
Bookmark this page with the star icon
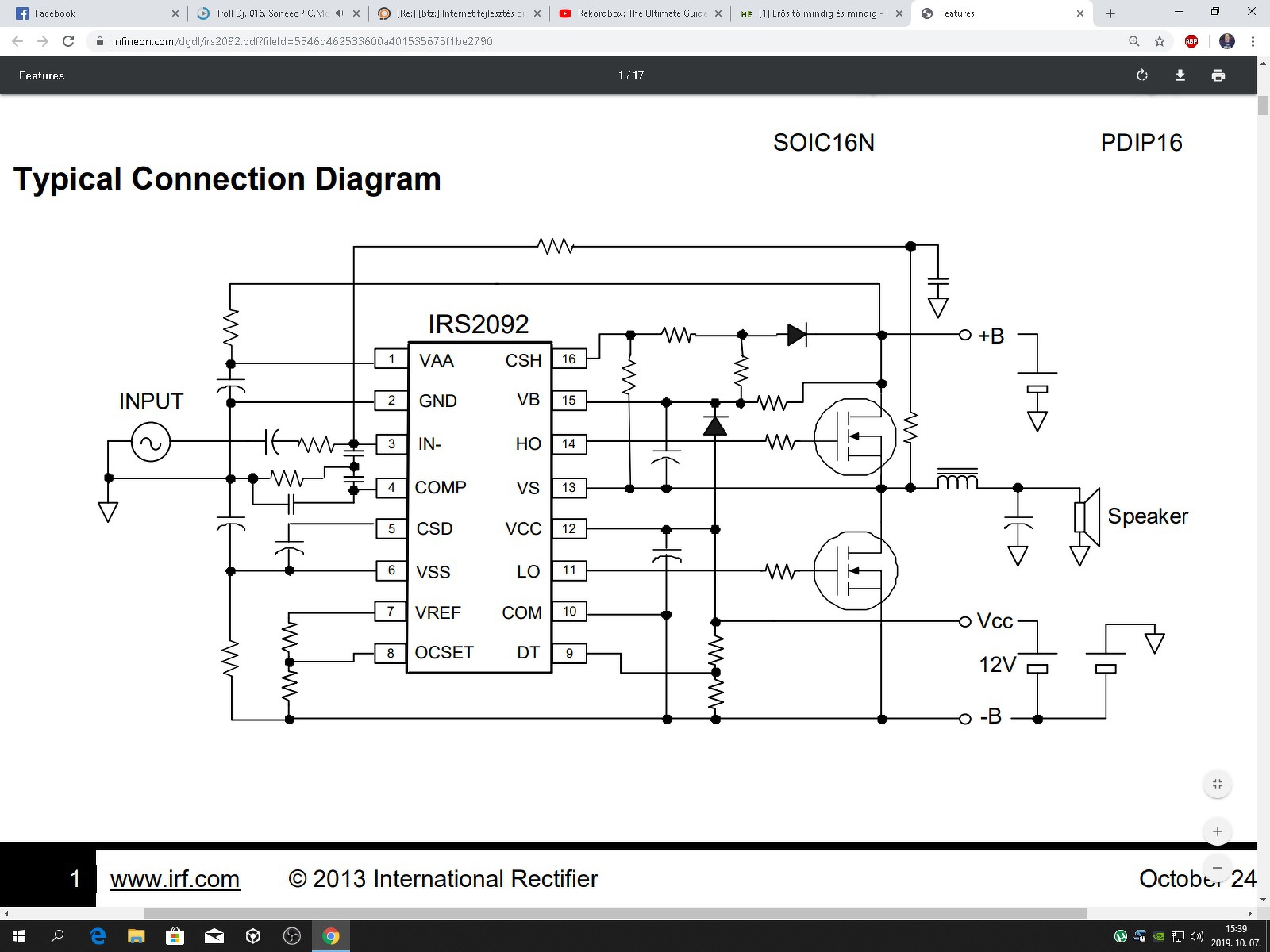click(1160, 41)
